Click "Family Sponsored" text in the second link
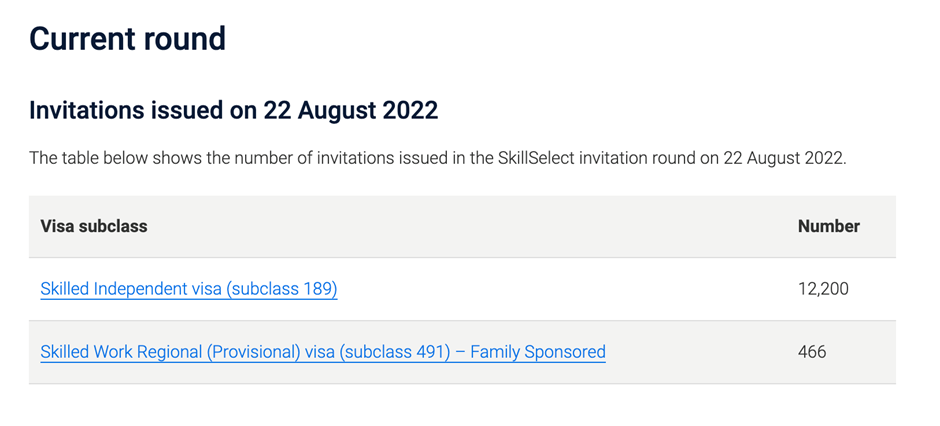This screenshot has height=426, width=940. (537, 352)
